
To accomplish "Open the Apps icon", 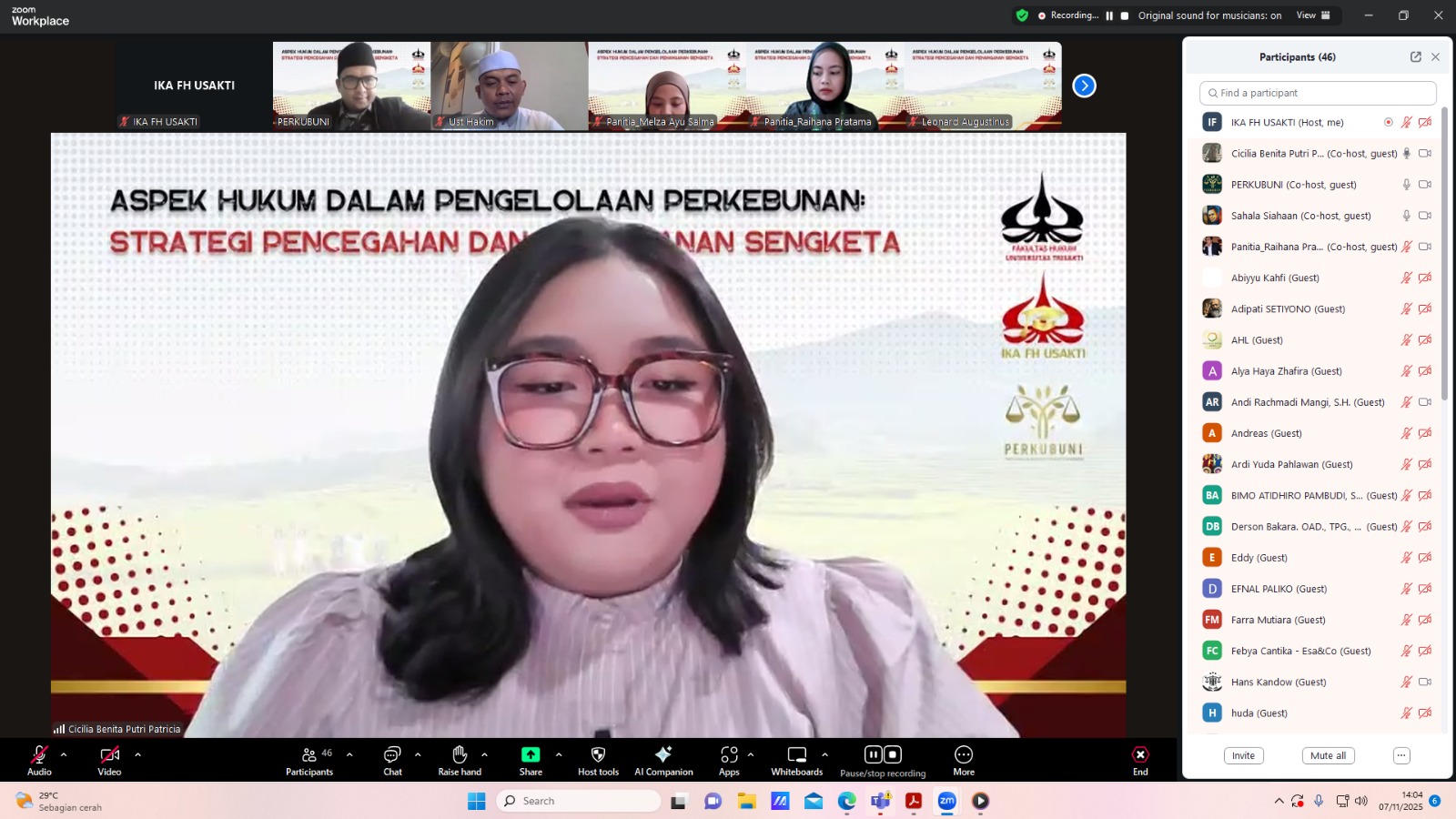I will (729, 755).
